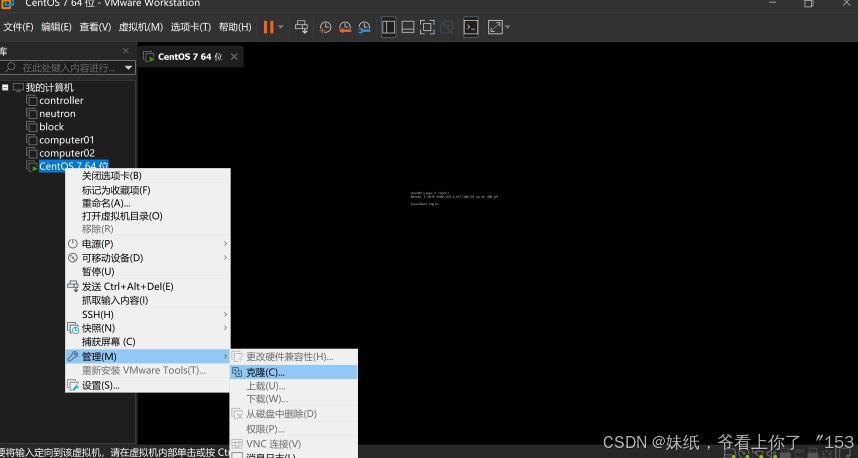Click VNC 连接(V) submenu entry

(294, 444)
